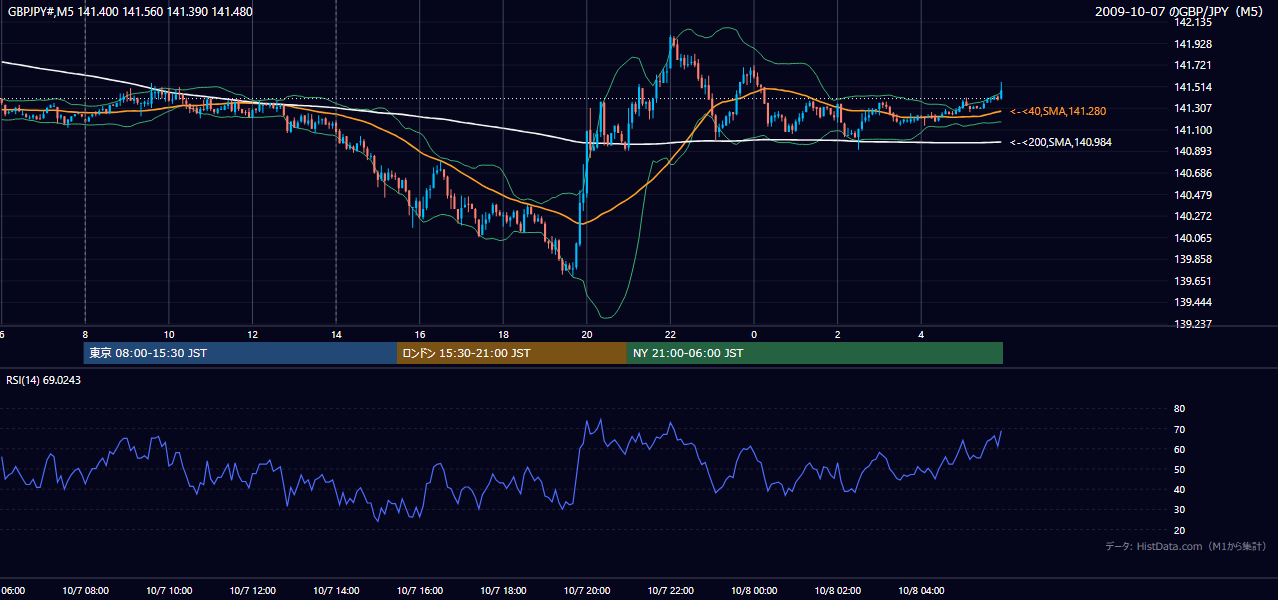Click the 10/7 08:00 bottom time label
Screen dimensions: 1278x600
(x=85, y=591)
